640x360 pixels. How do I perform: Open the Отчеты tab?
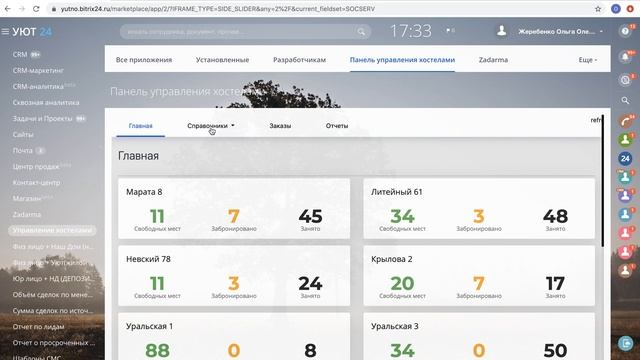pyautogui.click(x=337, y=126)
